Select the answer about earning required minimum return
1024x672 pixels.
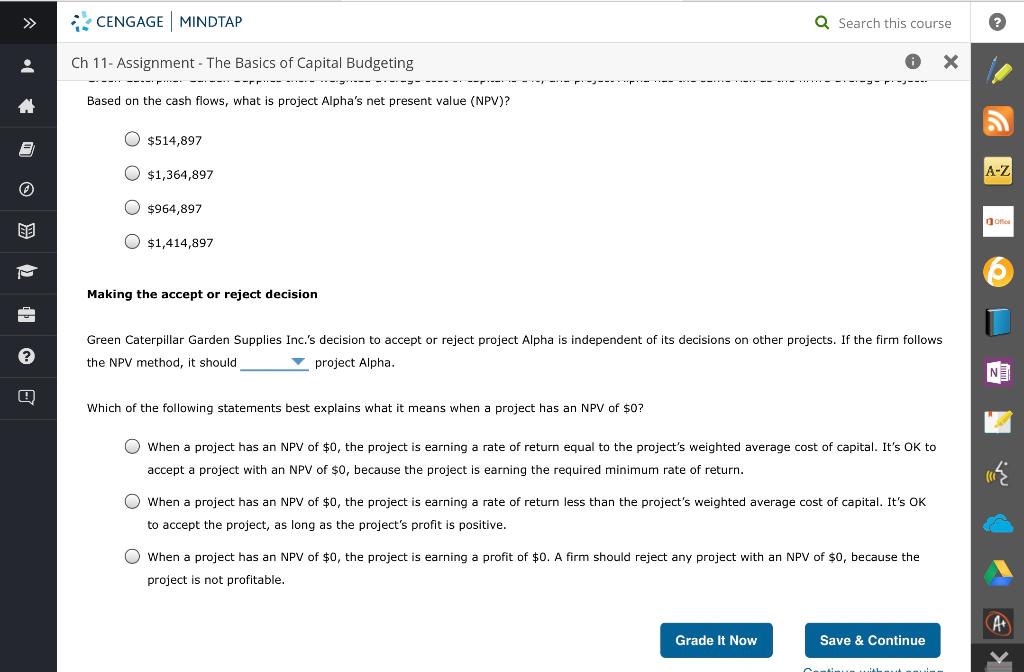(131, 447)
